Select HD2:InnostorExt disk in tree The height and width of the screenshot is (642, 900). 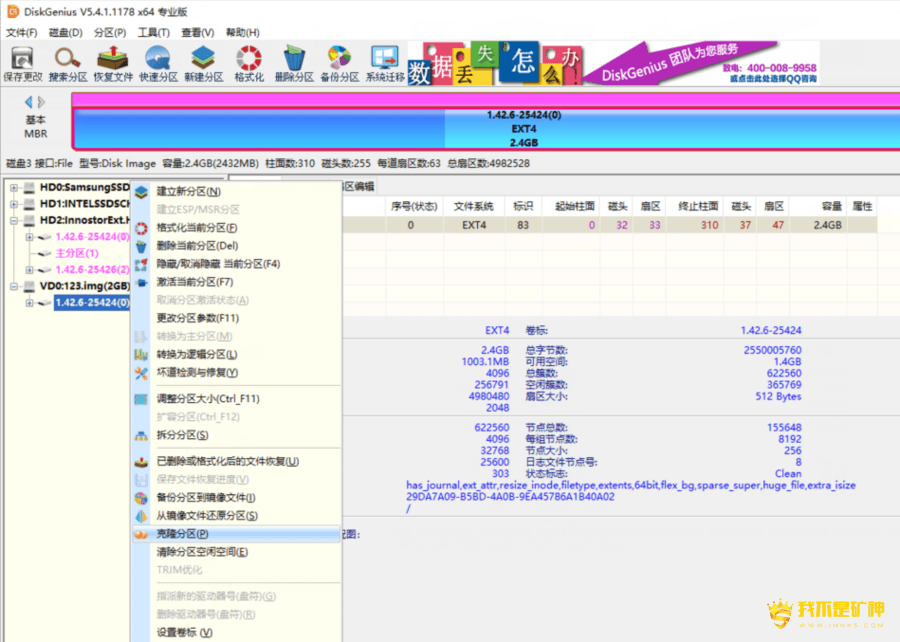(84, 220)
